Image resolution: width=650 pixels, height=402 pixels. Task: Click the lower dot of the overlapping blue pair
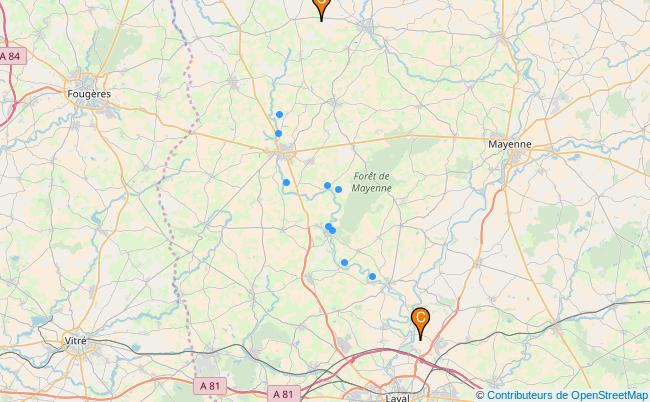332,230
